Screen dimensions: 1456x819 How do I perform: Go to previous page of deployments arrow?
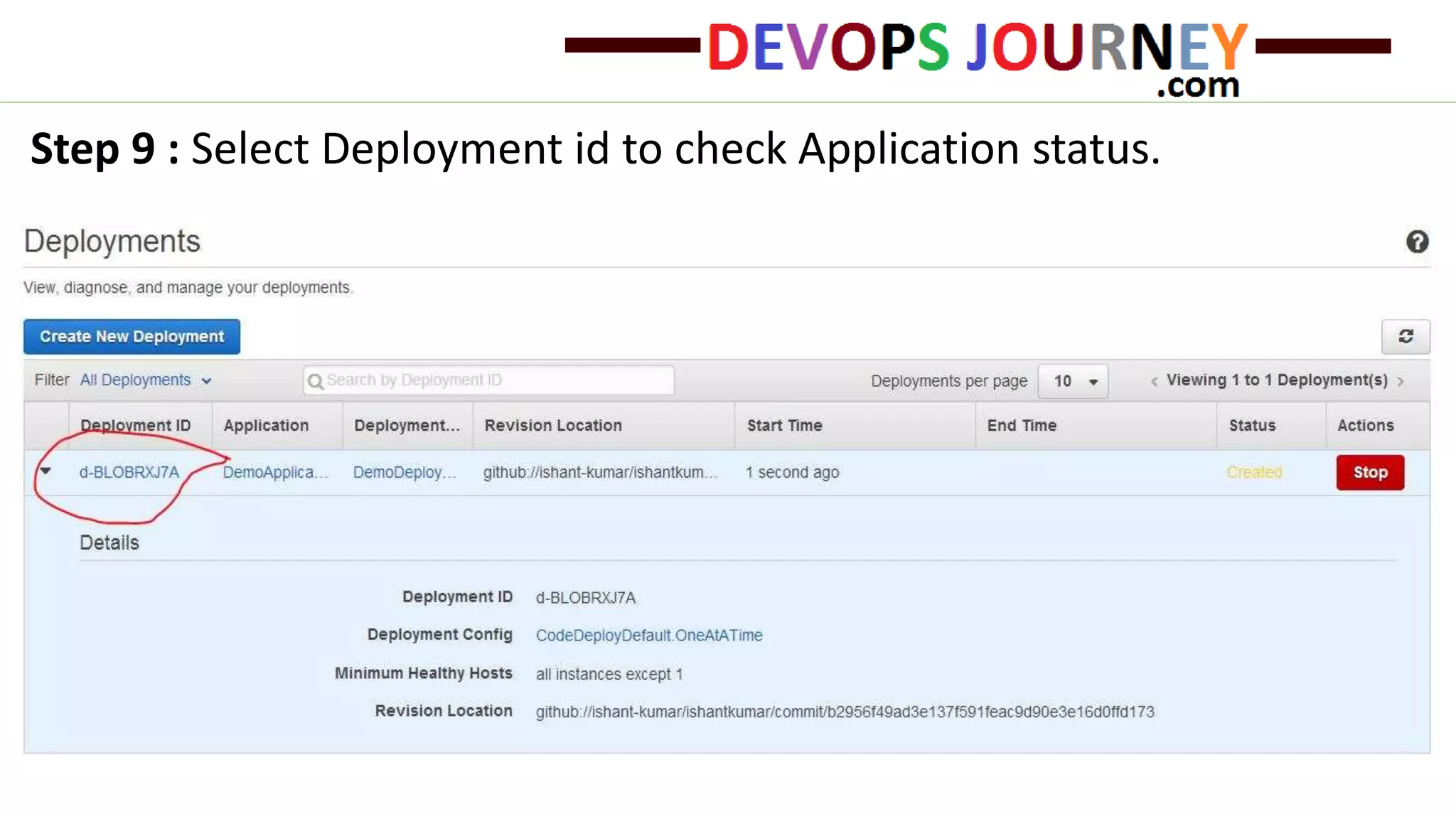click(1154, 381)
